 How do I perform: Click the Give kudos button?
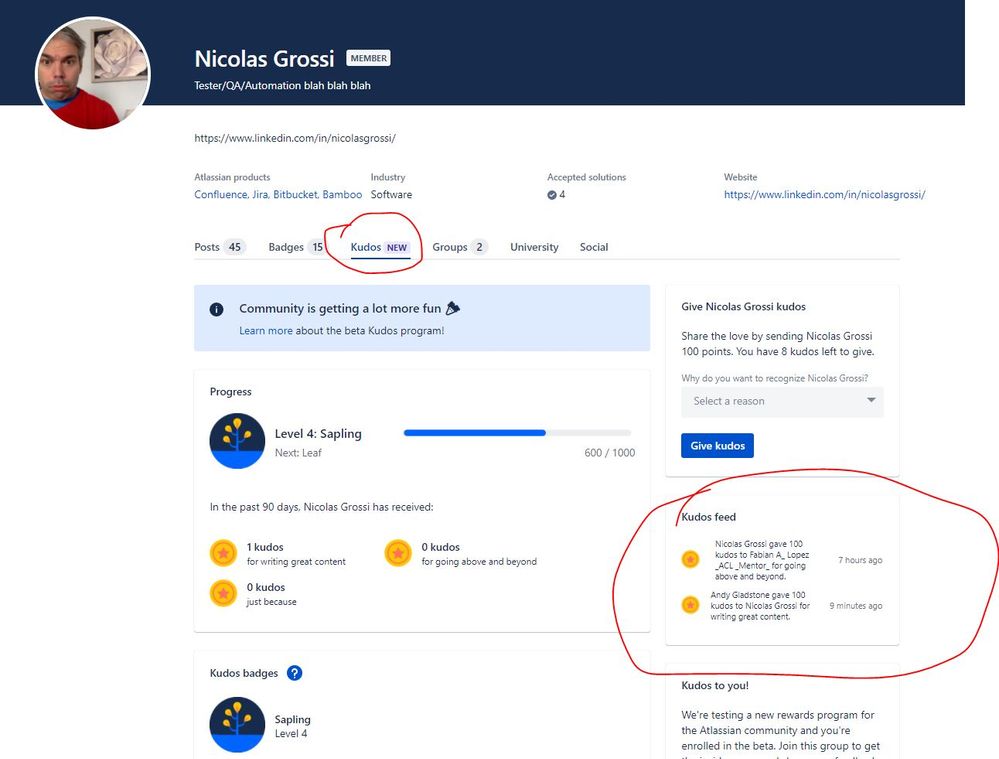click(717, 445)
